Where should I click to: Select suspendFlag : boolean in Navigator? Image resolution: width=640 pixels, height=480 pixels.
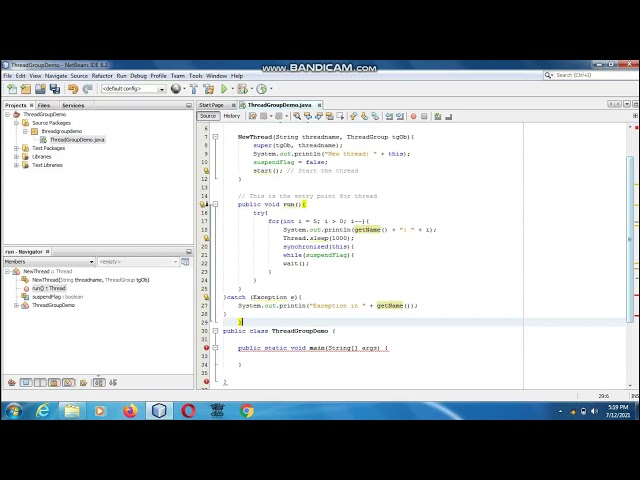(x=58, y=297)
